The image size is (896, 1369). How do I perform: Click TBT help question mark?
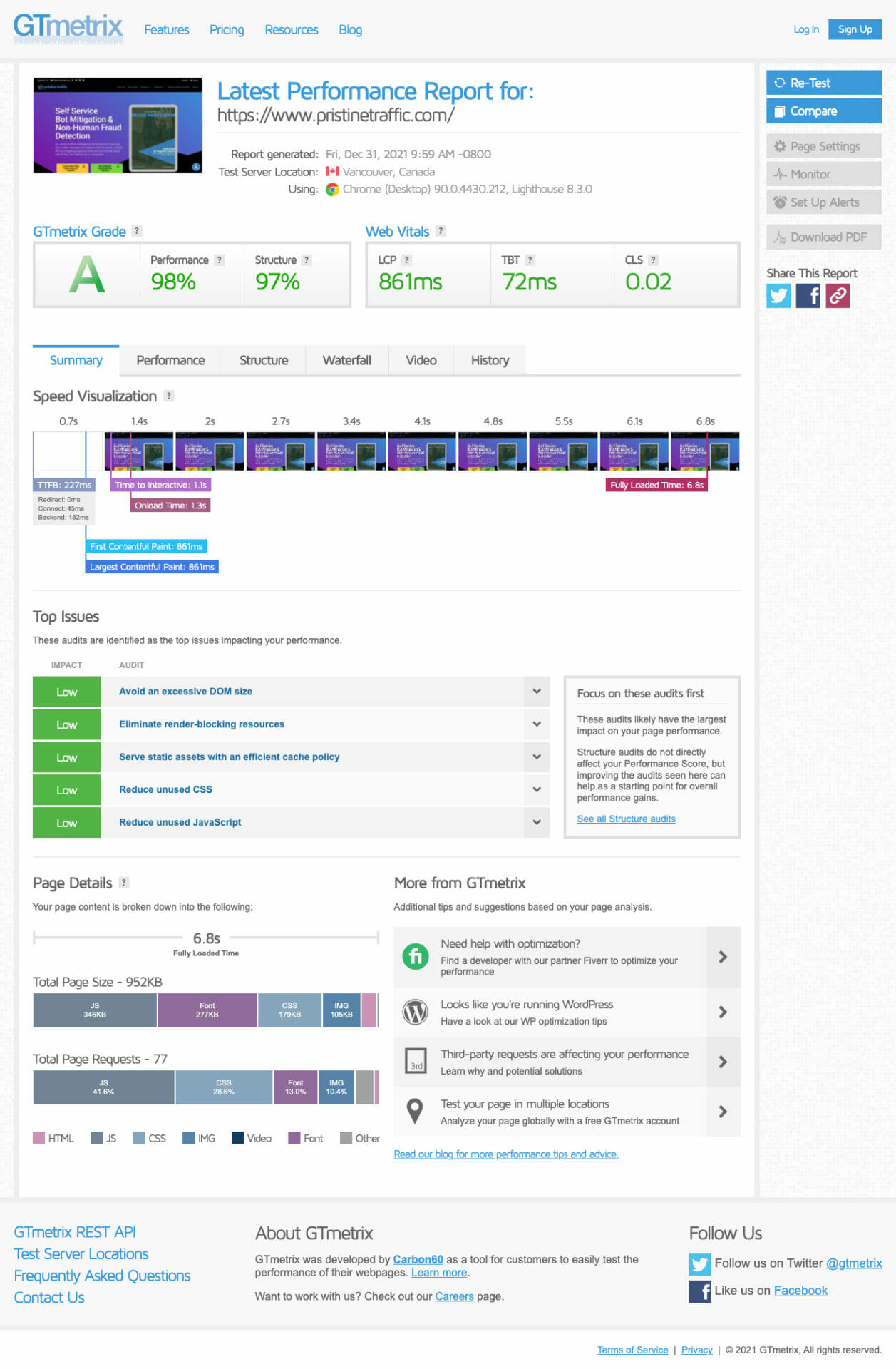(530, 260)
